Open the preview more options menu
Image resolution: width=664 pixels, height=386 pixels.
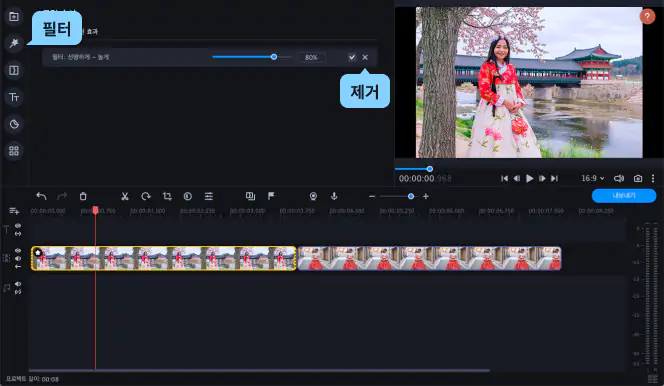(653, 178)
